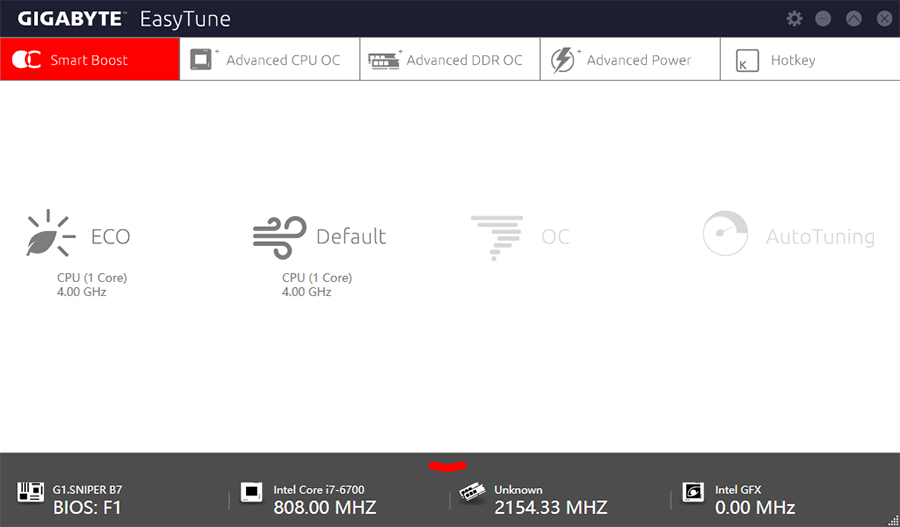The image size is (900, 527).
Task: Click the motherboard icon beside G1.SNIPER B7
Action: click(30, 492)
